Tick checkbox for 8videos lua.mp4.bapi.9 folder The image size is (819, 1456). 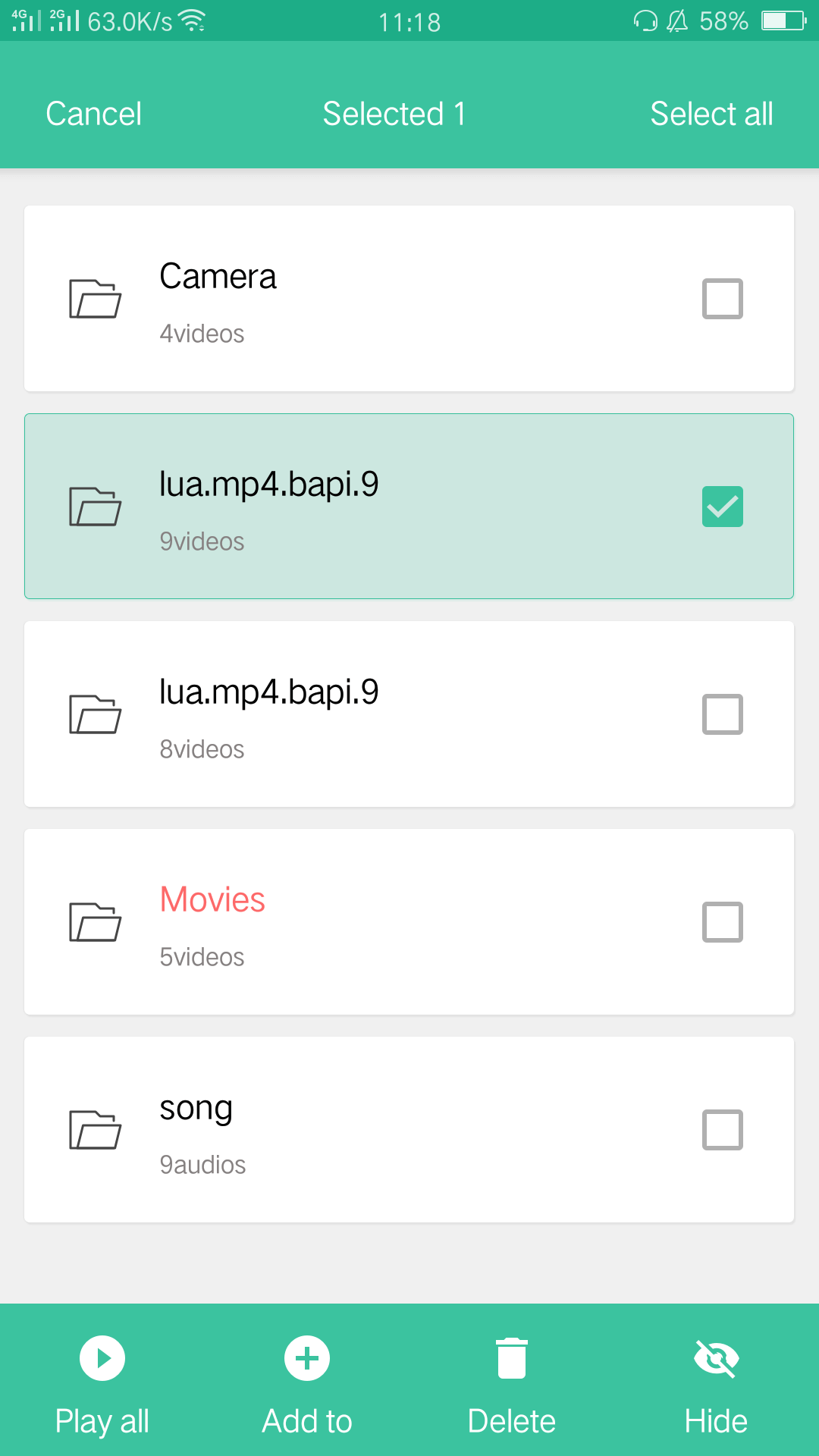(722, 714)
